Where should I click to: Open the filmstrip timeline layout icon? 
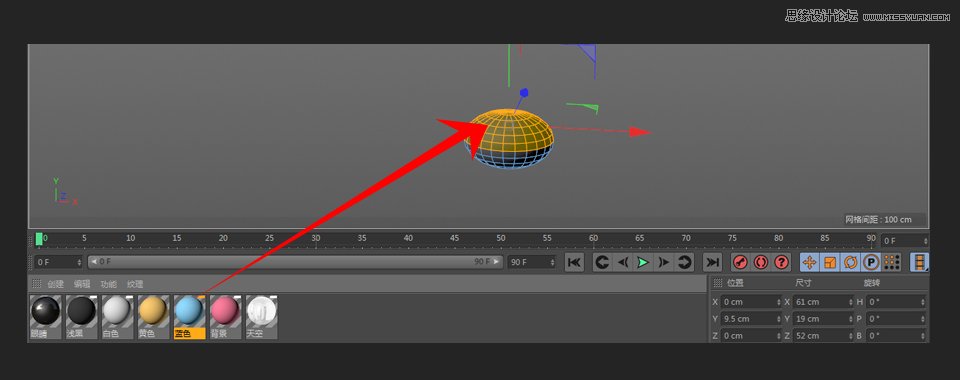tap(919, 263)
